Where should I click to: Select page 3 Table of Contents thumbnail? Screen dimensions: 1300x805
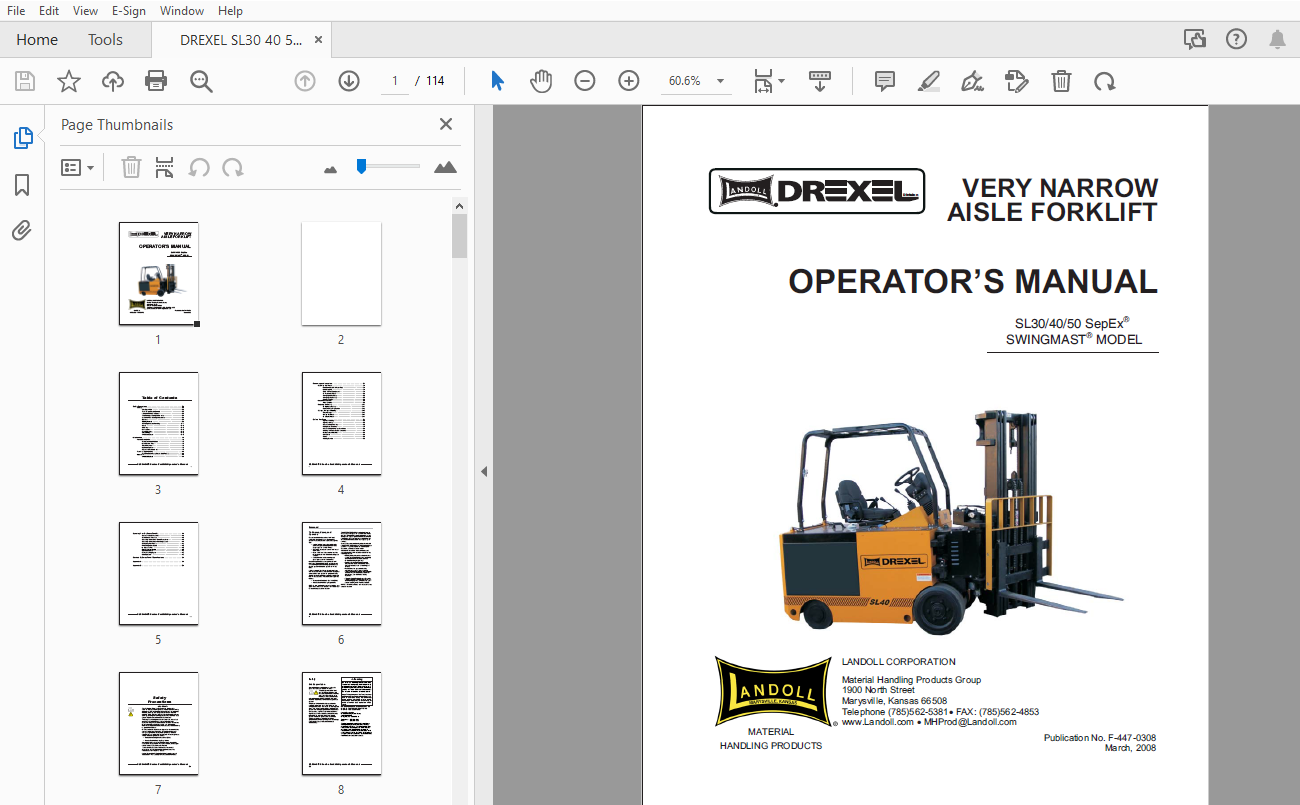pos(158,424)
